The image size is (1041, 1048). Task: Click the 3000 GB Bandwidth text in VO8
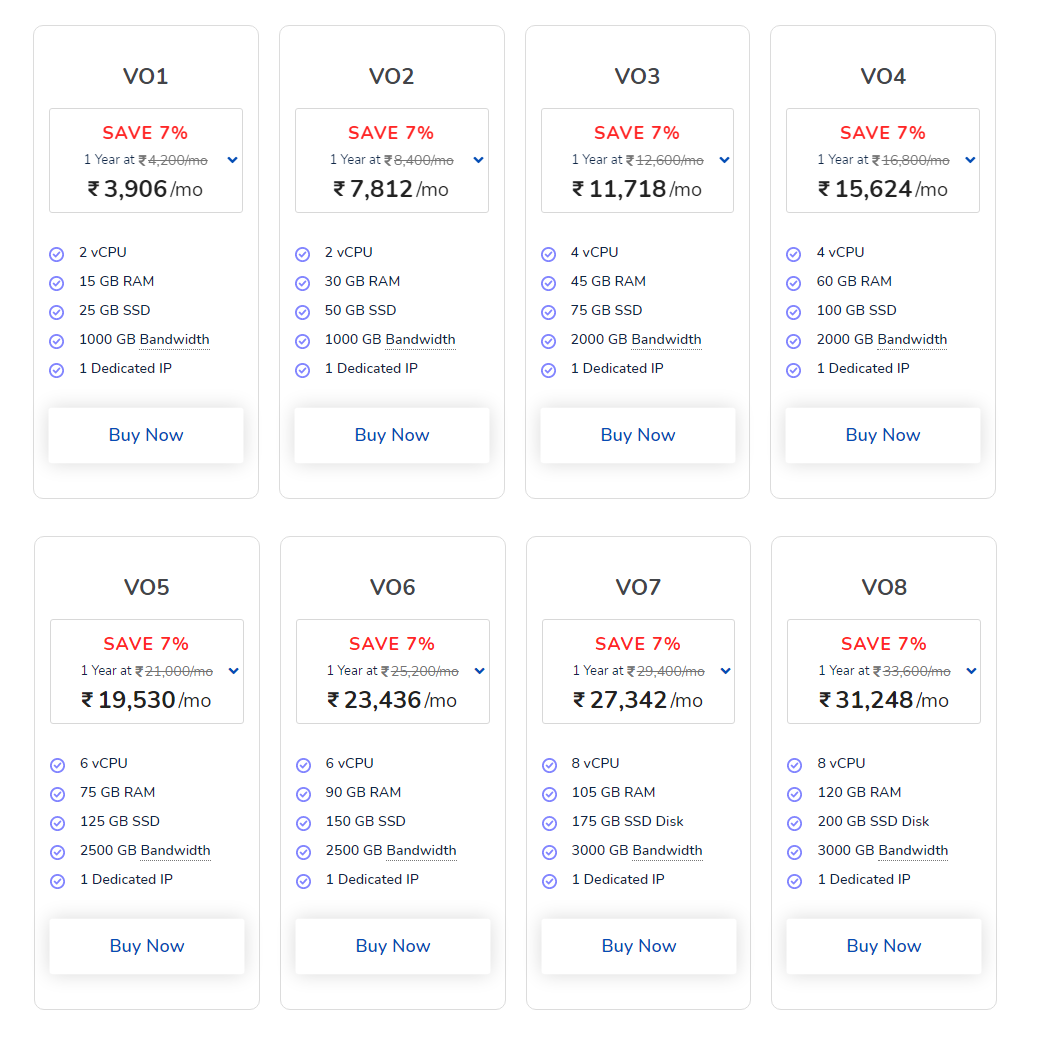click(883, 850)
